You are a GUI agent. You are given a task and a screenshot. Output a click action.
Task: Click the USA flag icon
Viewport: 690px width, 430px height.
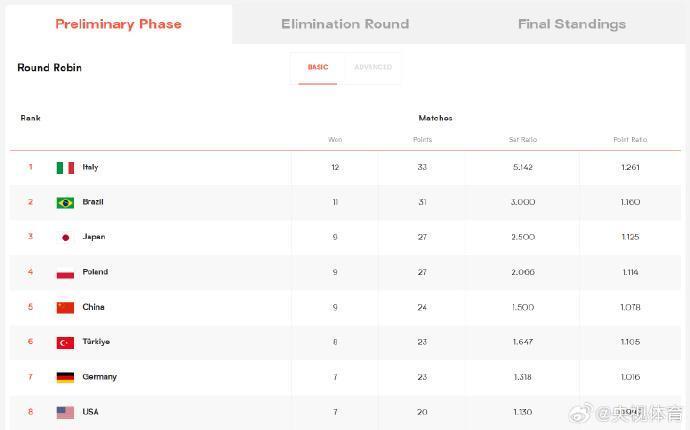[65, 412]
